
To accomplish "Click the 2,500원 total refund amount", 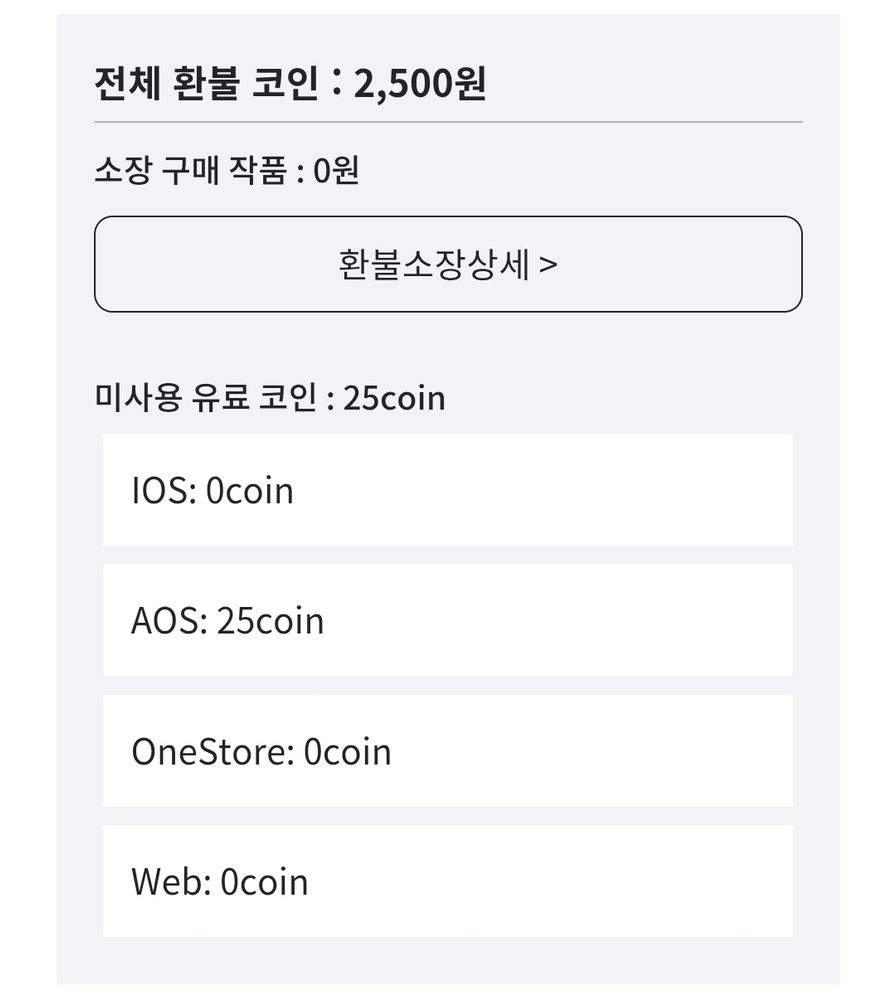I will coord(420,83).
